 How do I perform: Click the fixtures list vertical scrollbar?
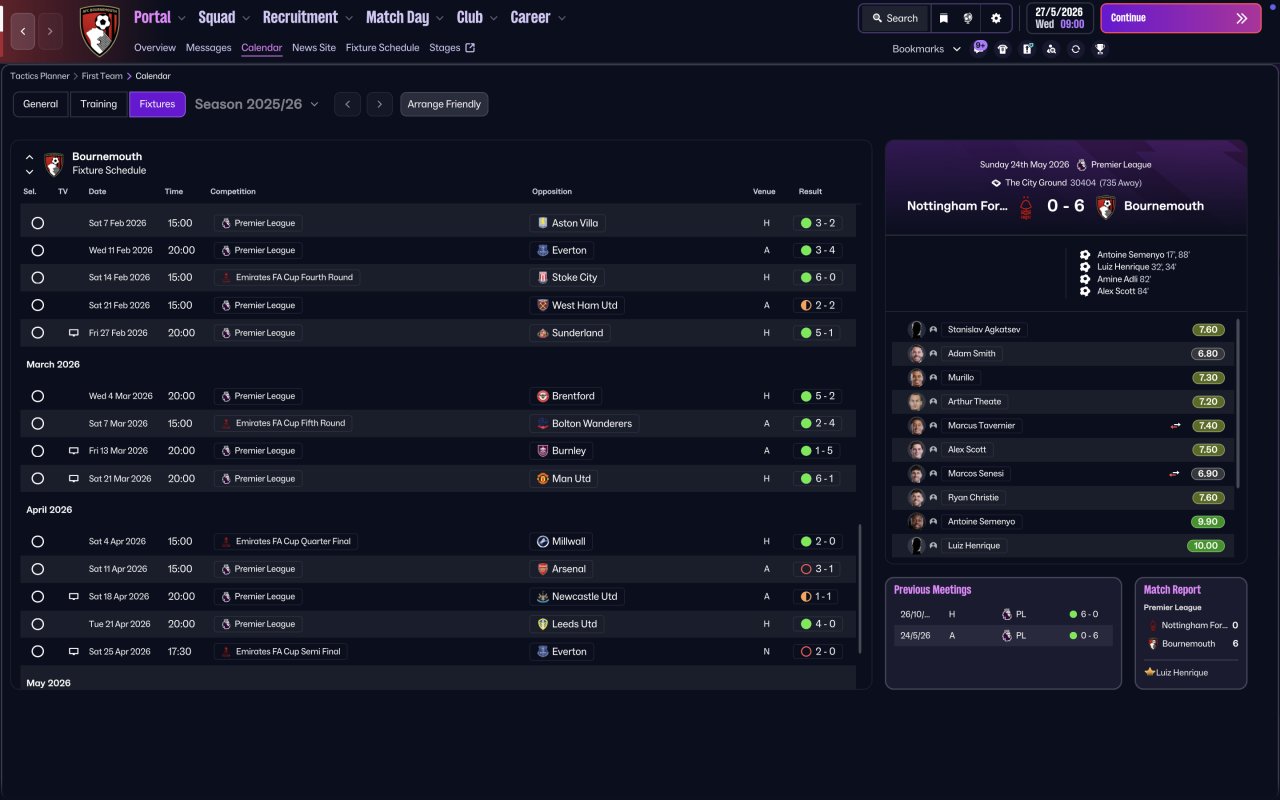(x=860, y=589)
